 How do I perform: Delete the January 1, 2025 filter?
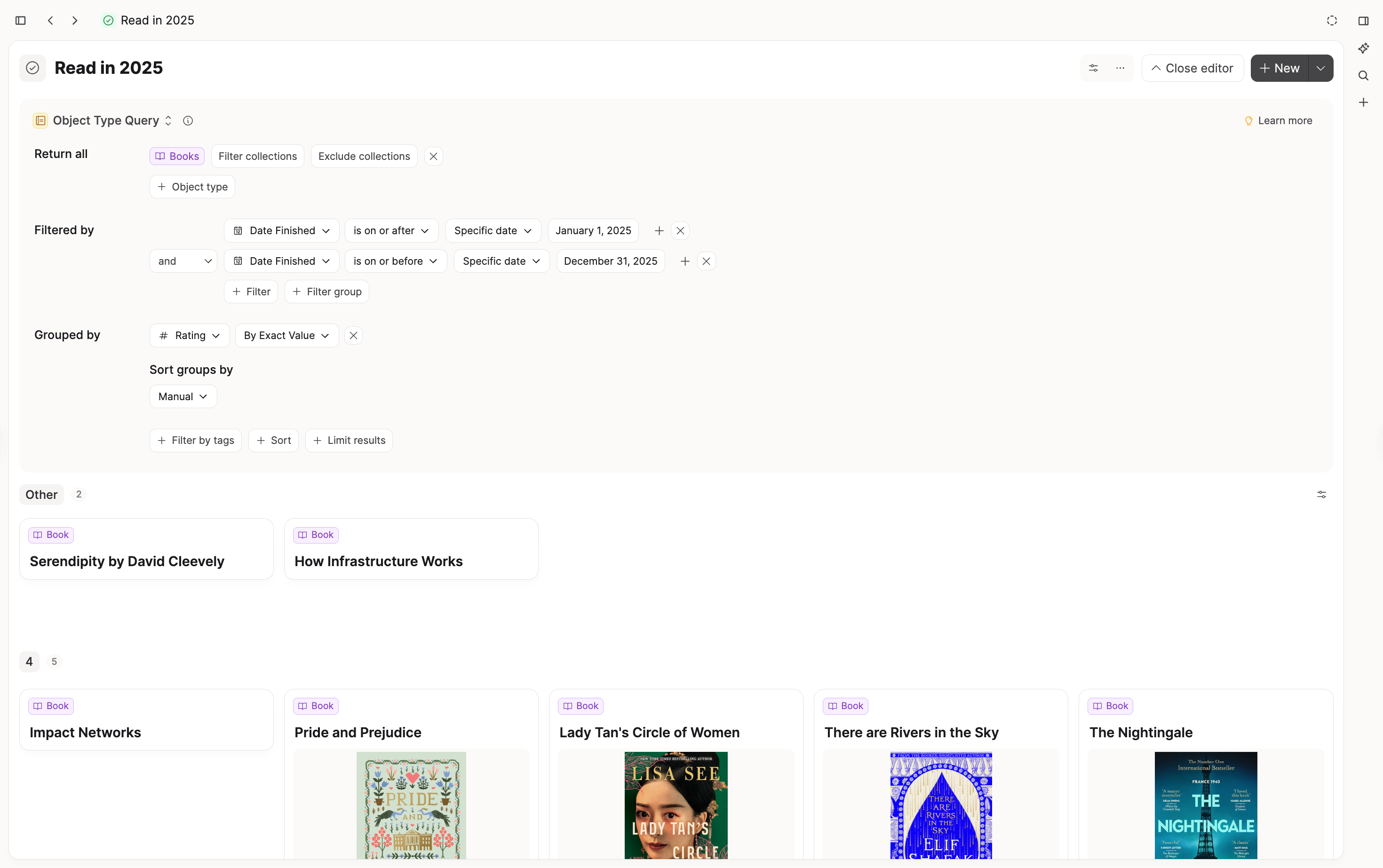pos(681,230)
